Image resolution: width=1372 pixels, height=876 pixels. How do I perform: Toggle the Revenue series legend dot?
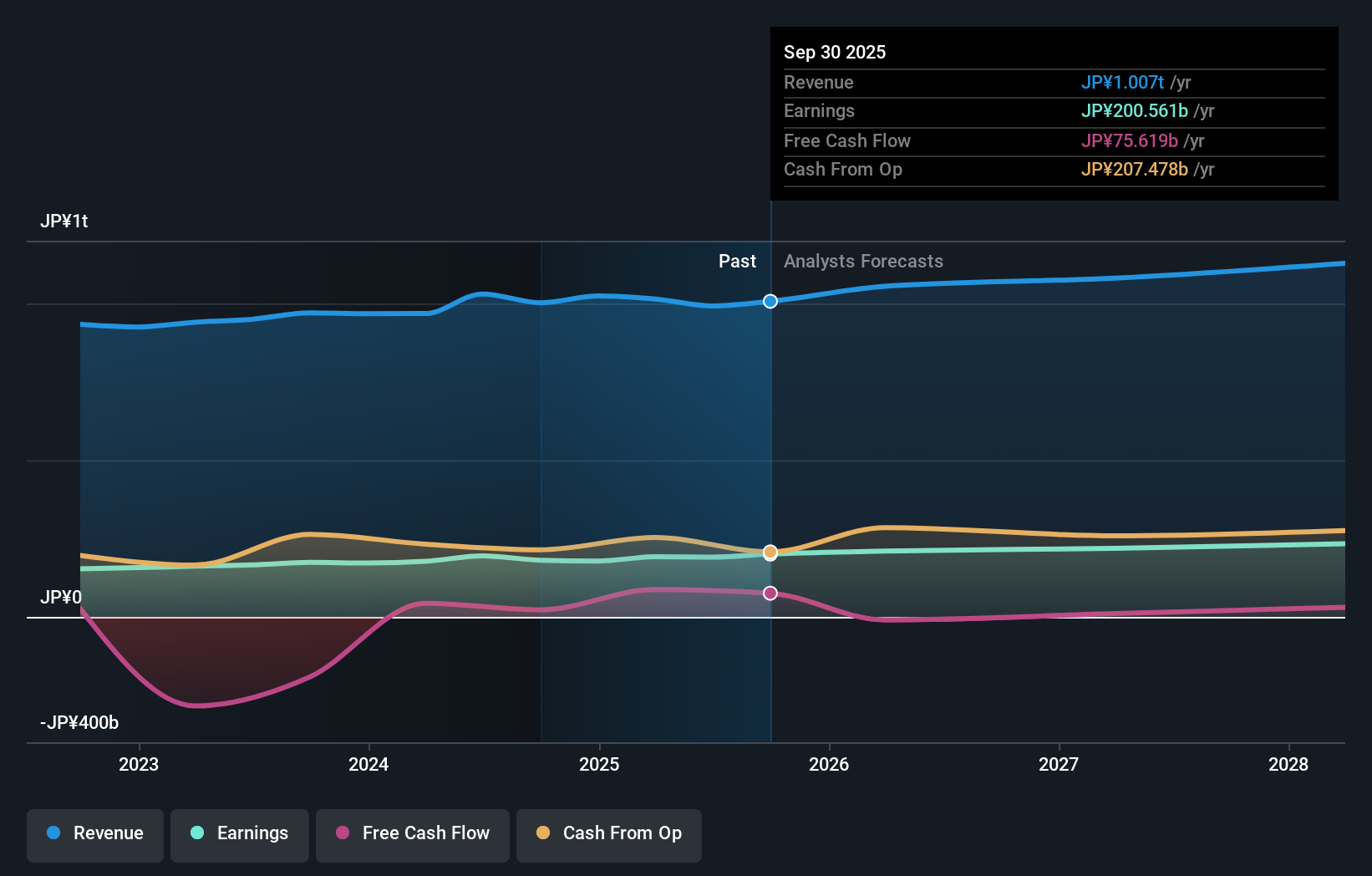point(54,833)
